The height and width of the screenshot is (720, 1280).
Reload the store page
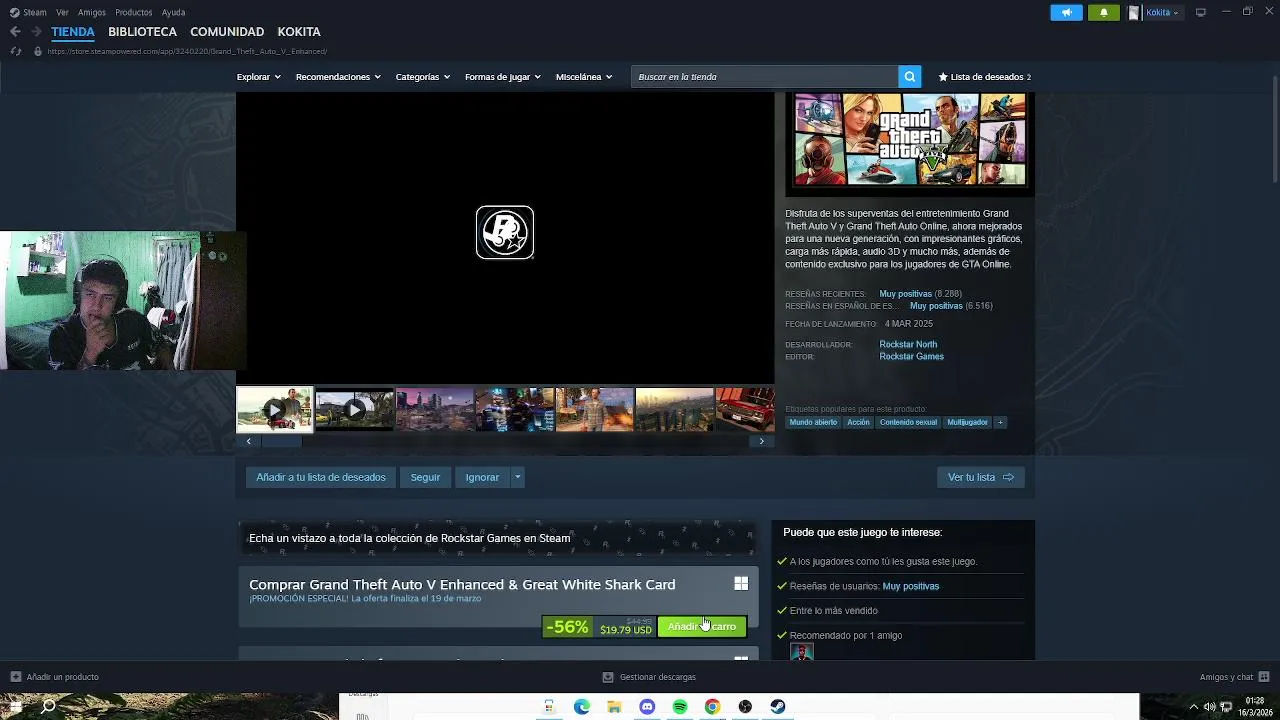click(x=15, y=51)
